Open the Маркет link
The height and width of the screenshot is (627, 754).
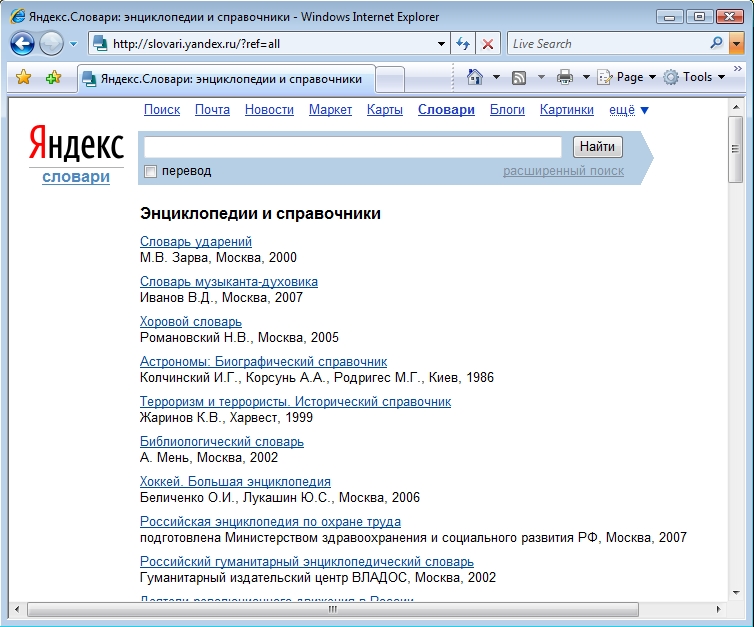pyautogui.click(x=330, y=110)
